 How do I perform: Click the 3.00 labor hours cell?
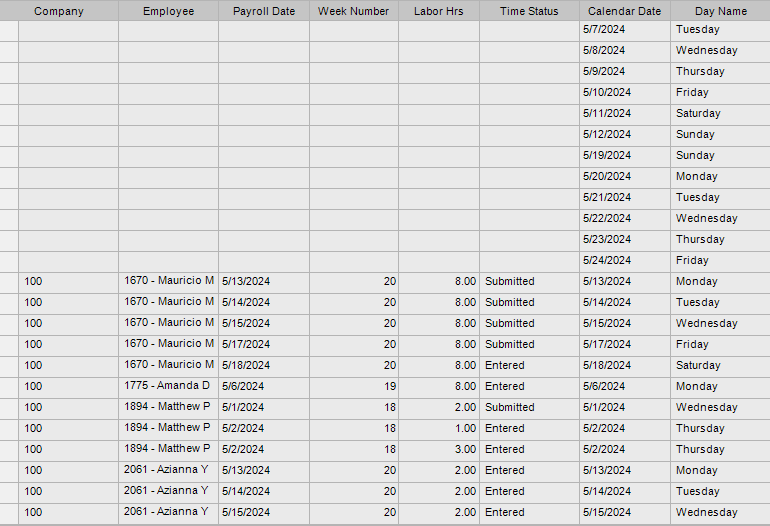(439, 449)
